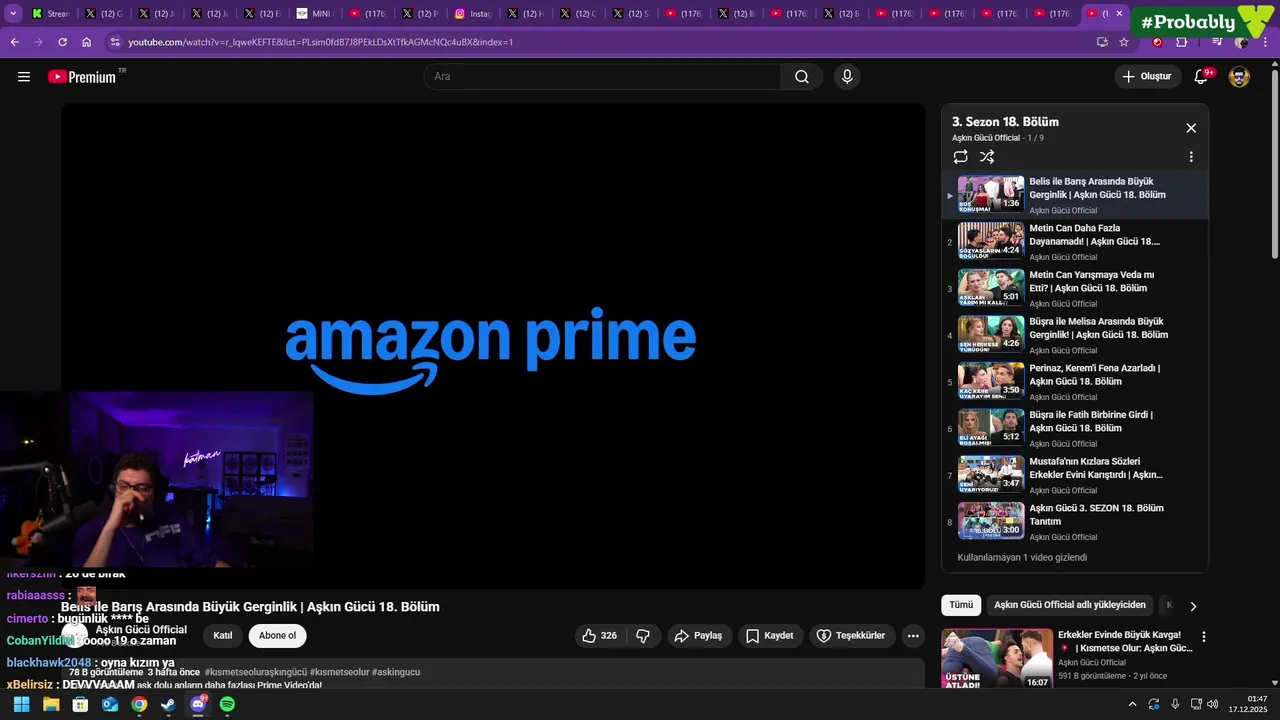The image size is (1280, 720).
Task: Click the Amazon Prime ad video player
Action: [x=492, y=346]
